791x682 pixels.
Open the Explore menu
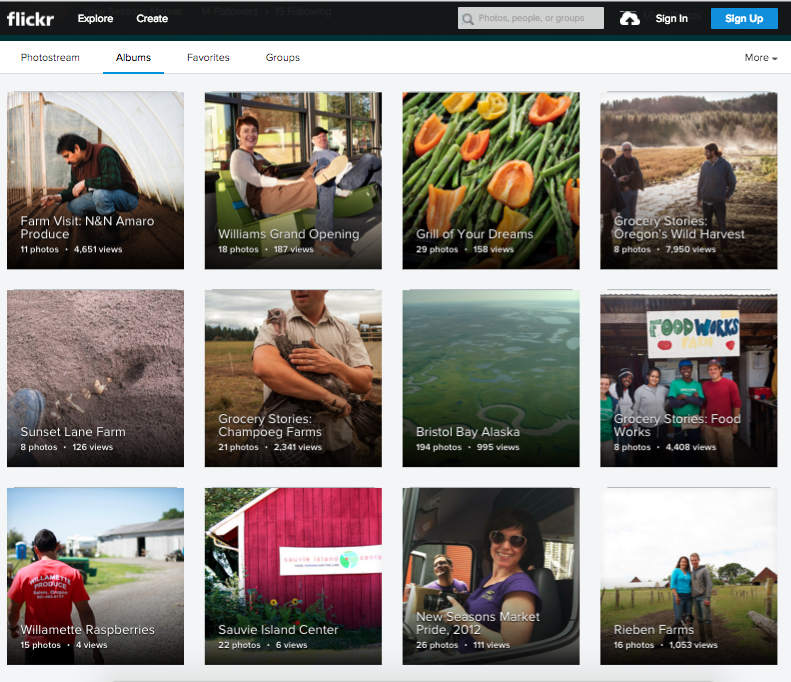pos(95,19)
